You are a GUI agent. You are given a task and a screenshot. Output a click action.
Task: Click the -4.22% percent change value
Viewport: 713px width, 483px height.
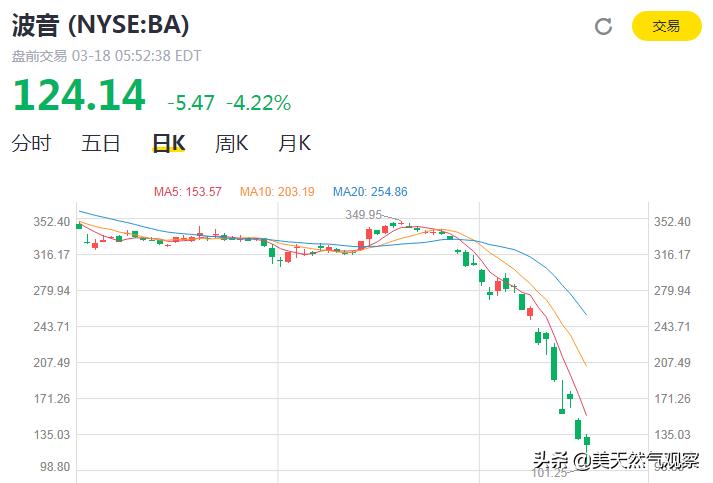pyautogui.click(x=259, y=103)
